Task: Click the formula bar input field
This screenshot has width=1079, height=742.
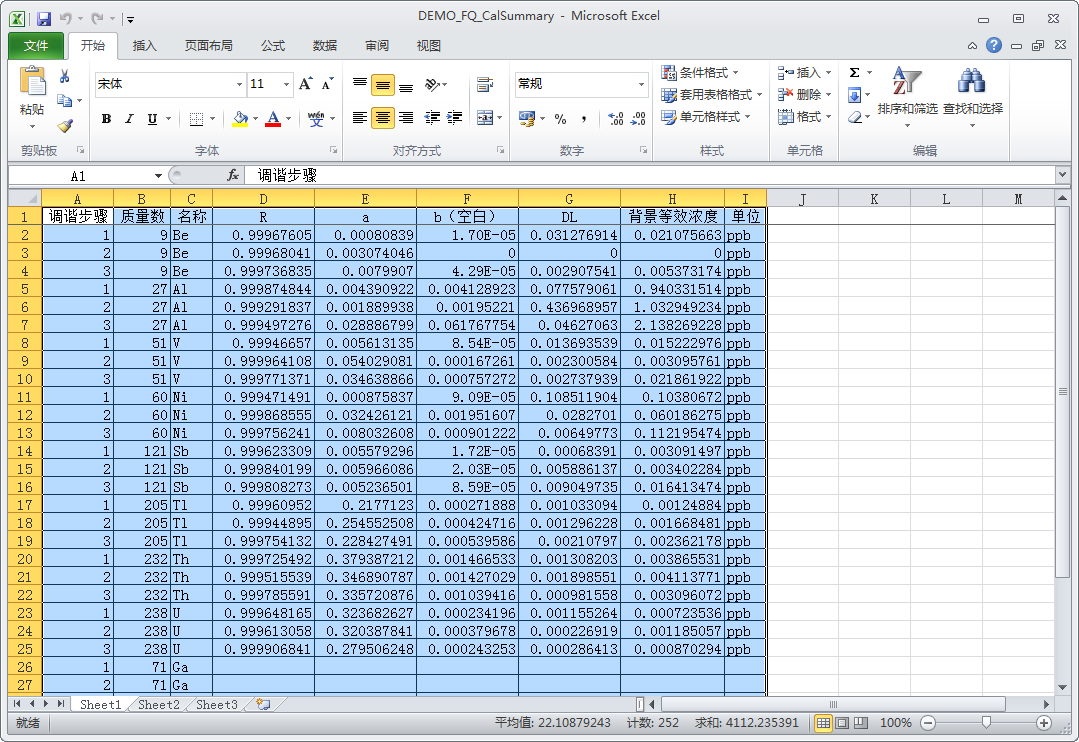Action: coord(651,176)
